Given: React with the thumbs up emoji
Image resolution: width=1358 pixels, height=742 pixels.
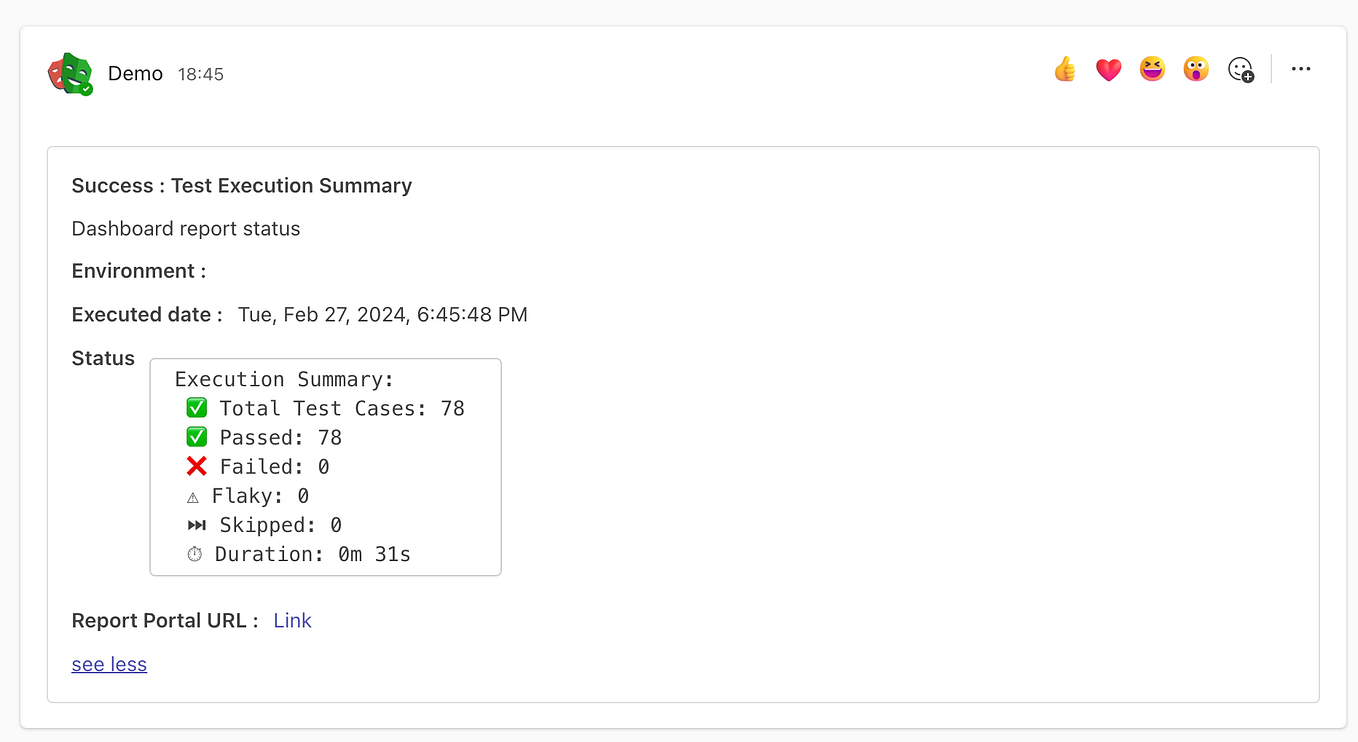Looking at the screenshot, I should 1065,69.
